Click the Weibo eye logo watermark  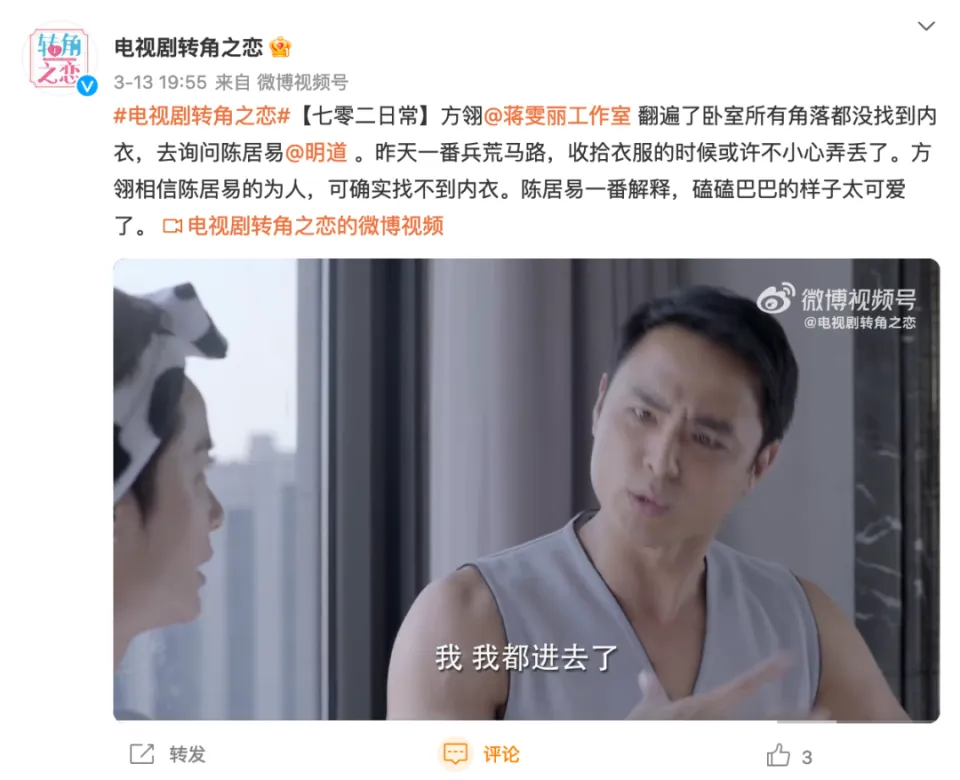coord(776,299)
